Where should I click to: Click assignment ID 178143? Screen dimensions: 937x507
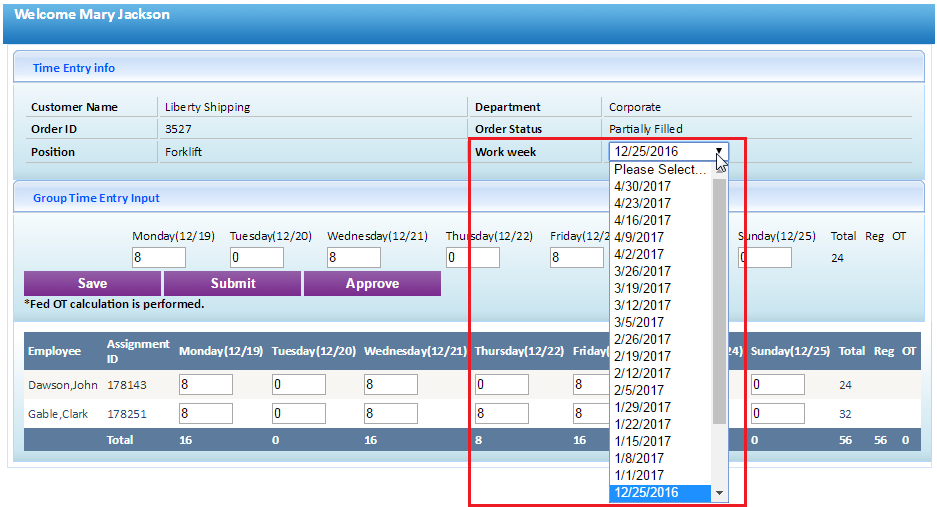[127, 385]
